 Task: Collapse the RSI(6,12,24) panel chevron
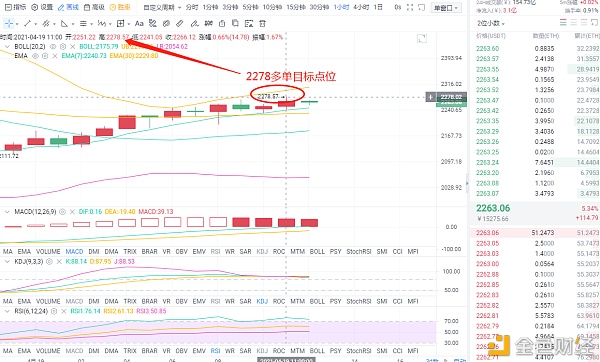pos(7,311)
